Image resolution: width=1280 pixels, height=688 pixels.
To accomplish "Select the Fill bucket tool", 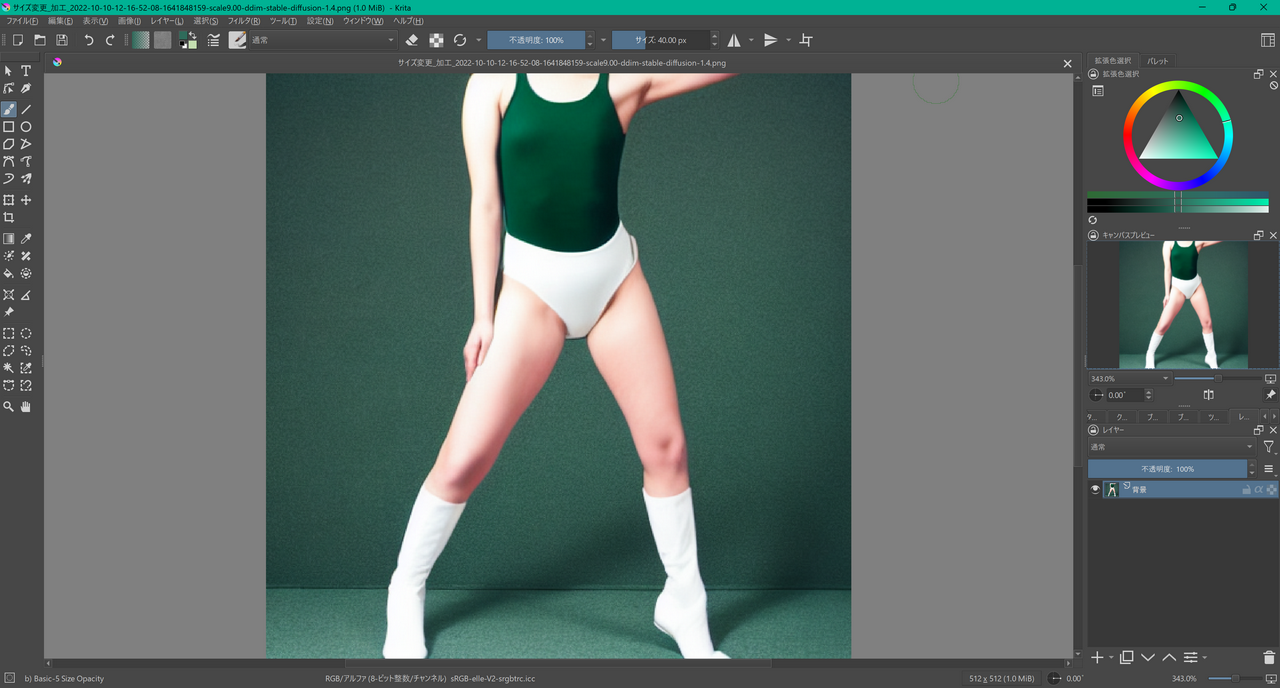I will pos(9,273).
